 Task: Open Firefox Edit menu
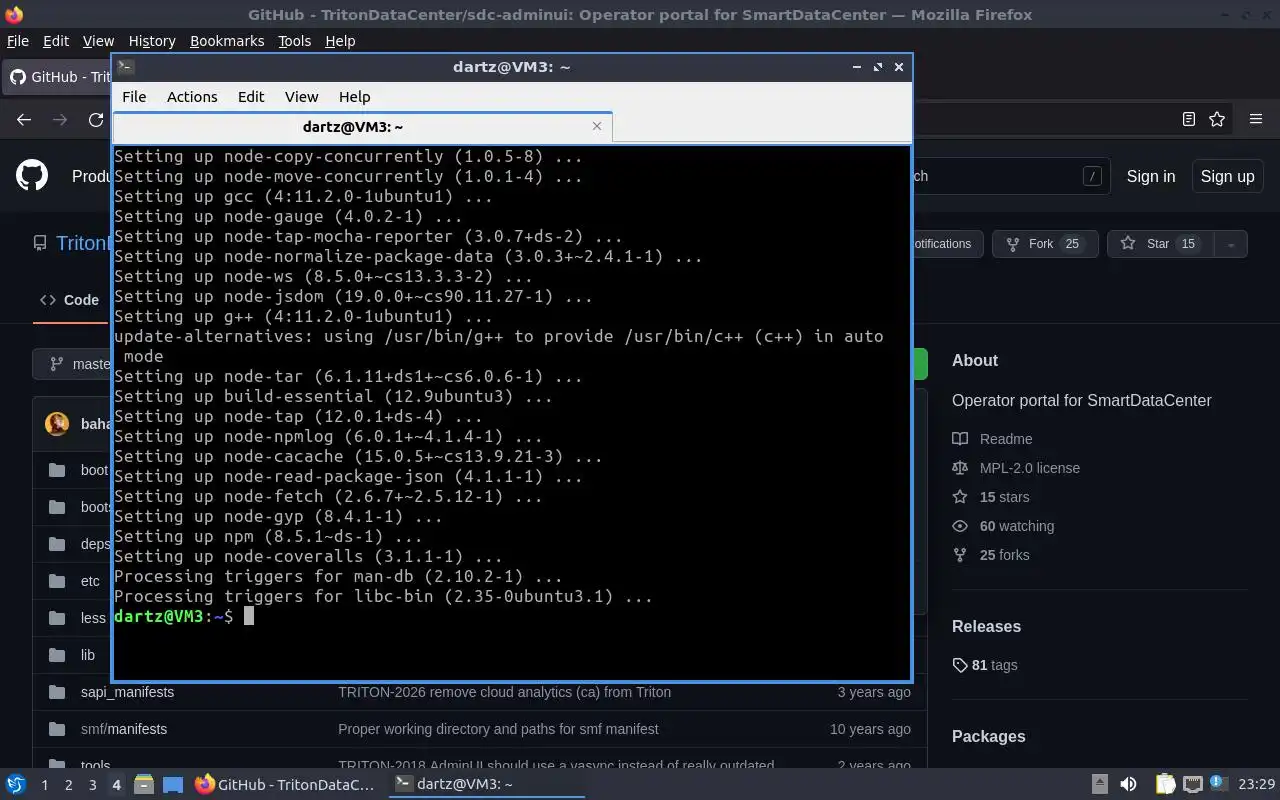click(x=56, y=41)
